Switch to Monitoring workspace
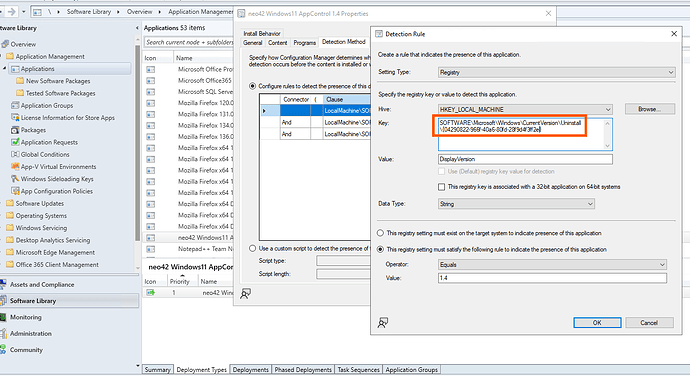The image size is (690, 376). (x=26, y=317)
